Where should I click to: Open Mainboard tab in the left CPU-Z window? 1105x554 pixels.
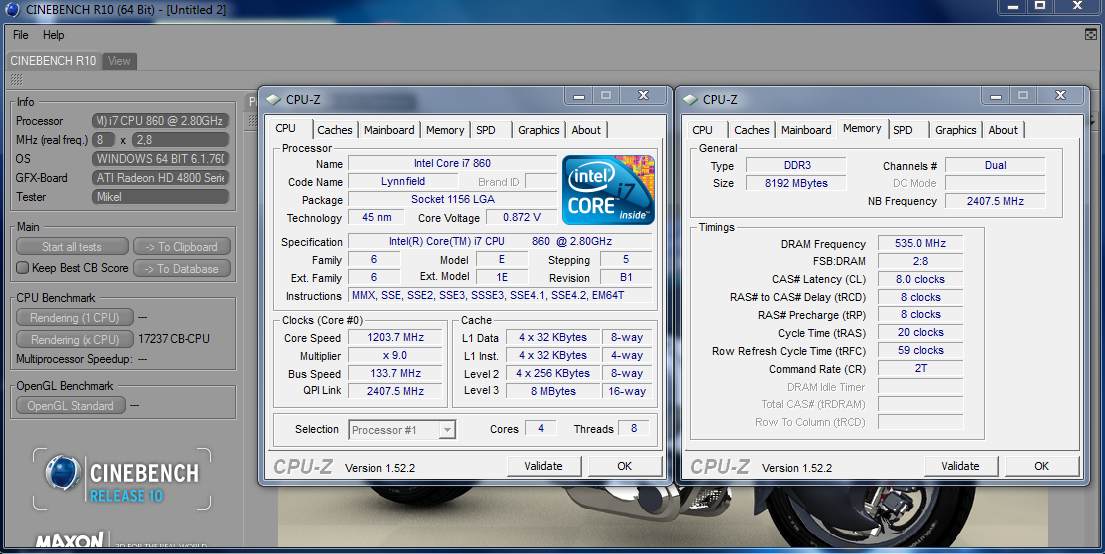(389, 130)
